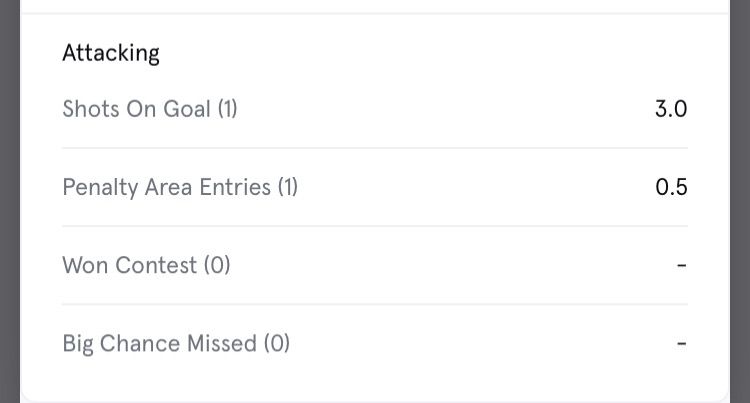Viewport: 750px width, 403px height.
Task: Tap the (0) count beside Big Chance Missed
Action: [x=277, y=343]
